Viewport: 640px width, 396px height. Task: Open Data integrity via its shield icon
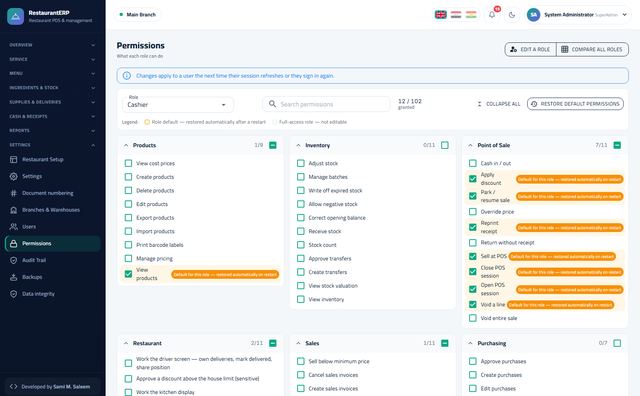point(13,294)
